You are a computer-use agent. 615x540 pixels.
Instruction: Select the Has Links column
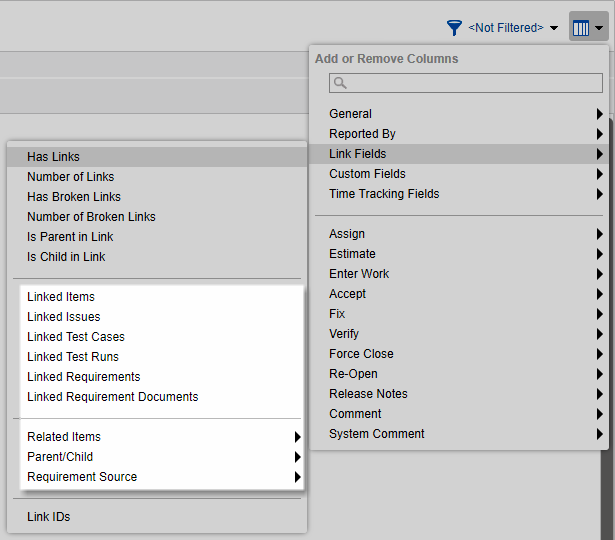tap(53, 157)
